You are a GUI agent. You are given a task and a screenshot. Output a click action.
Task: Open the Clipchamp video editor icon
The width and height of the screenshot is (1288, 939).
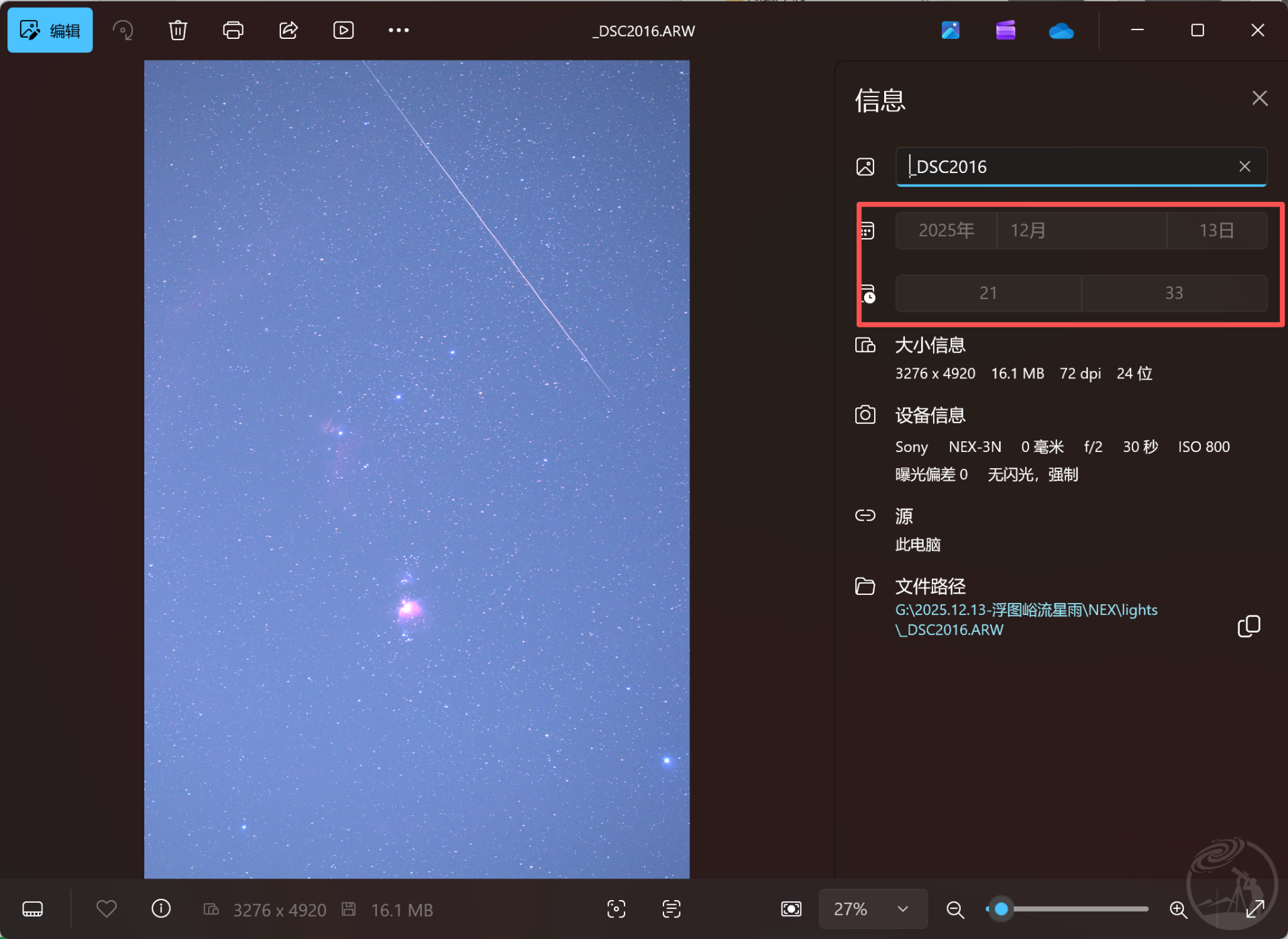[1005, 30]
